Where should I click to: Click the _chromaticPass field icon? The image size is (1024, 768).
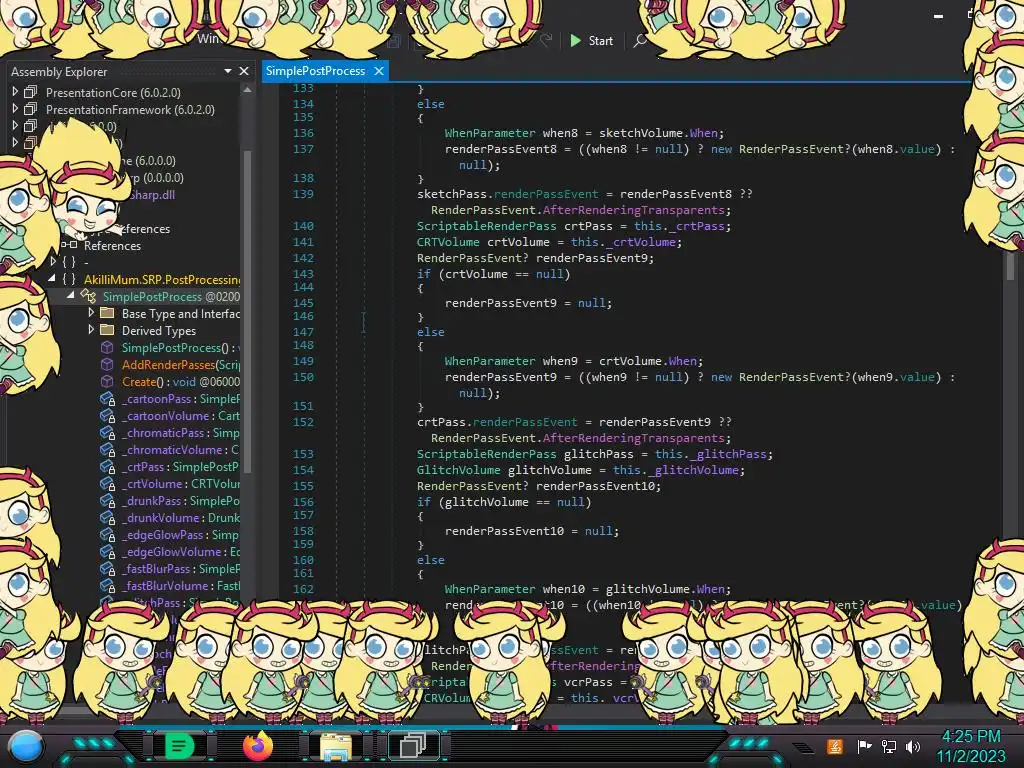108,432
